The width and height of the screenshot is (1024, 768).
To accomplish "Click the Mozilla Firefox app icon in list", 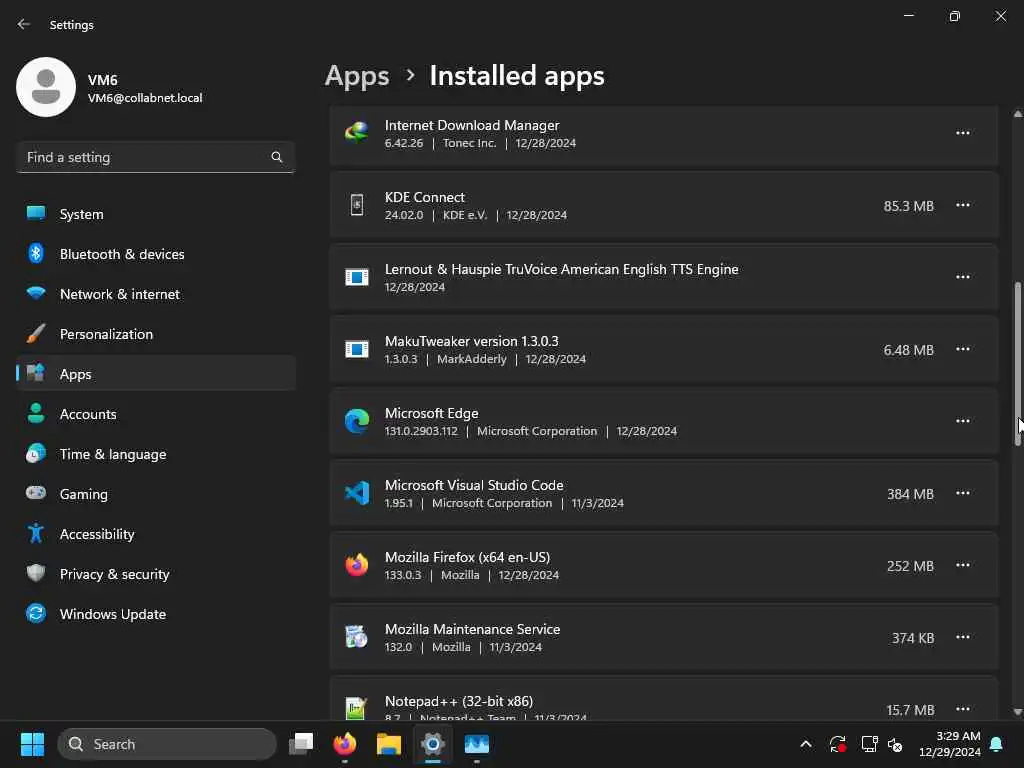I will point(357,565).
